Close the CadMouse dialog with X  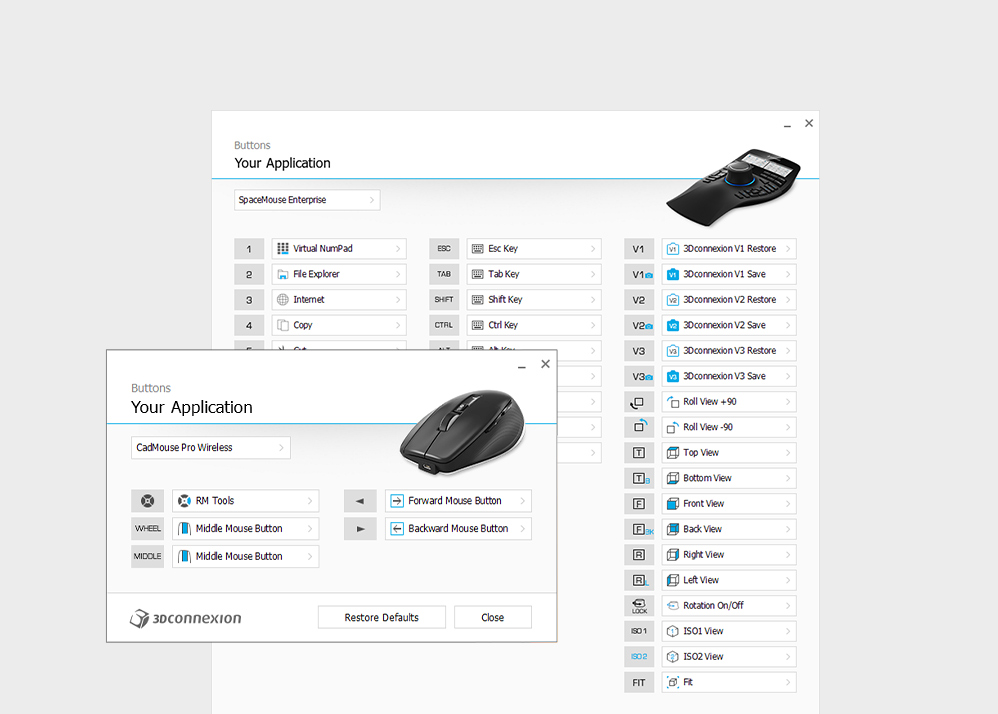pos(545,364)
